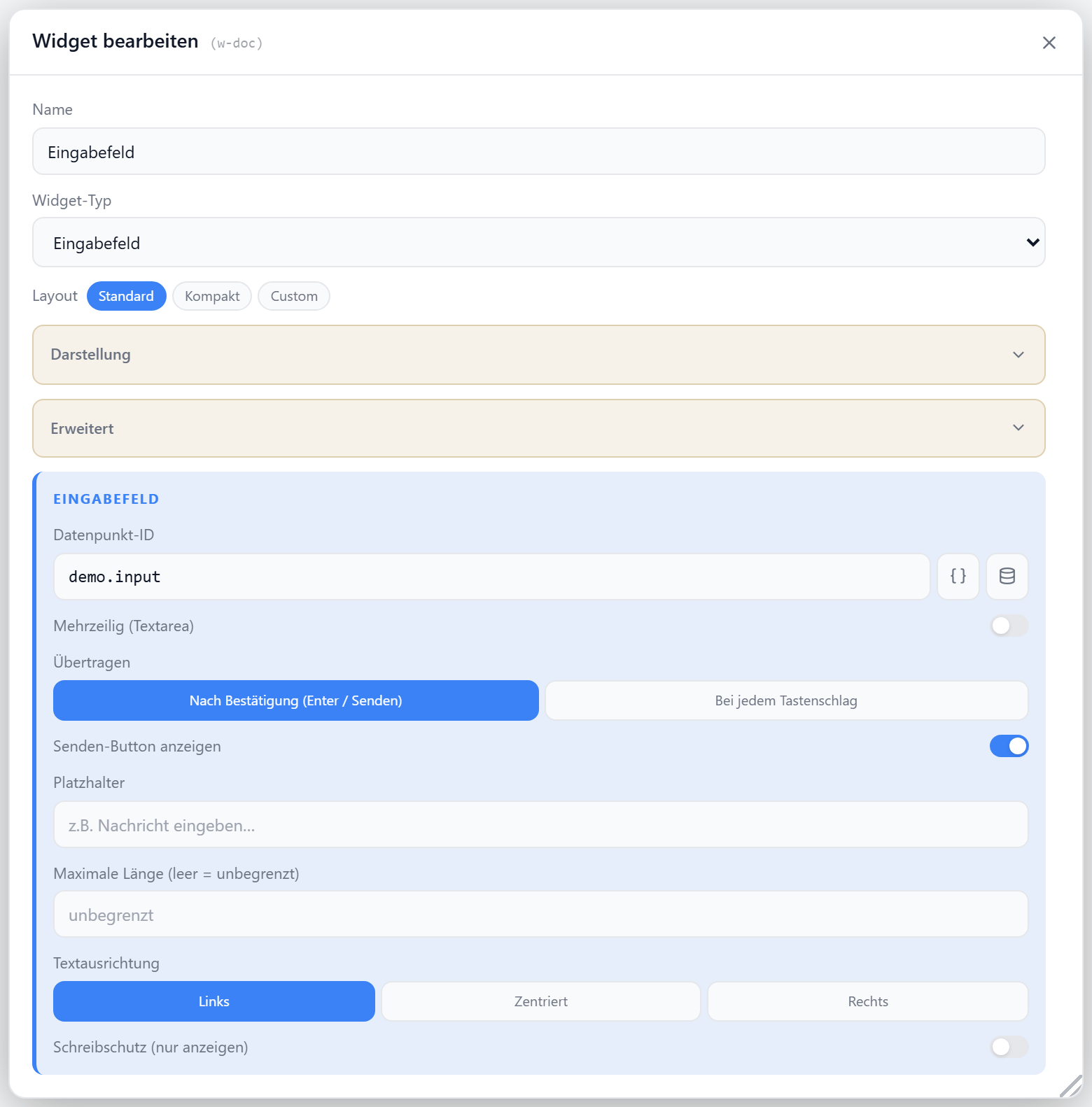Image resolution: width=1092 pixels, height=1107 pixels.
Task: Disable Senden-Button anzeigen switch
Action: click(1009, 746)
